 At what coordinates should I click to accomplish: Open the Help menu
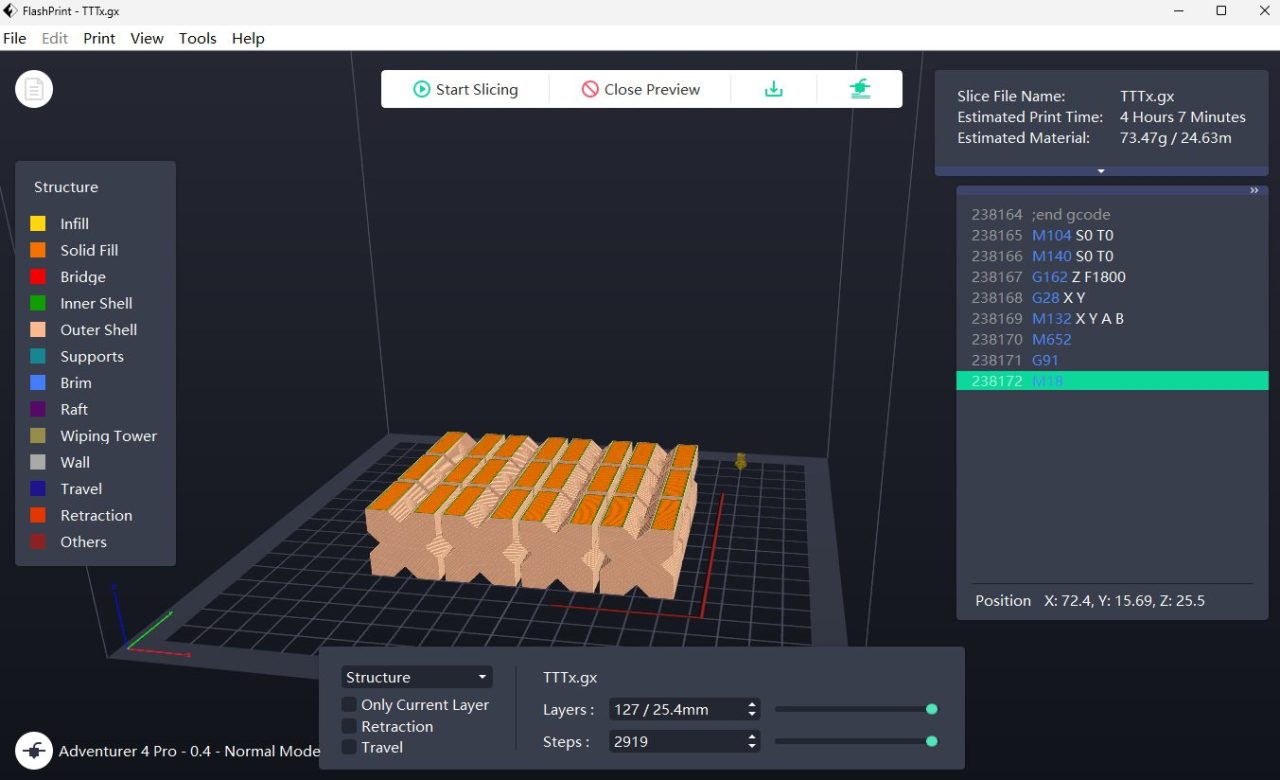[x=248, y=38]
